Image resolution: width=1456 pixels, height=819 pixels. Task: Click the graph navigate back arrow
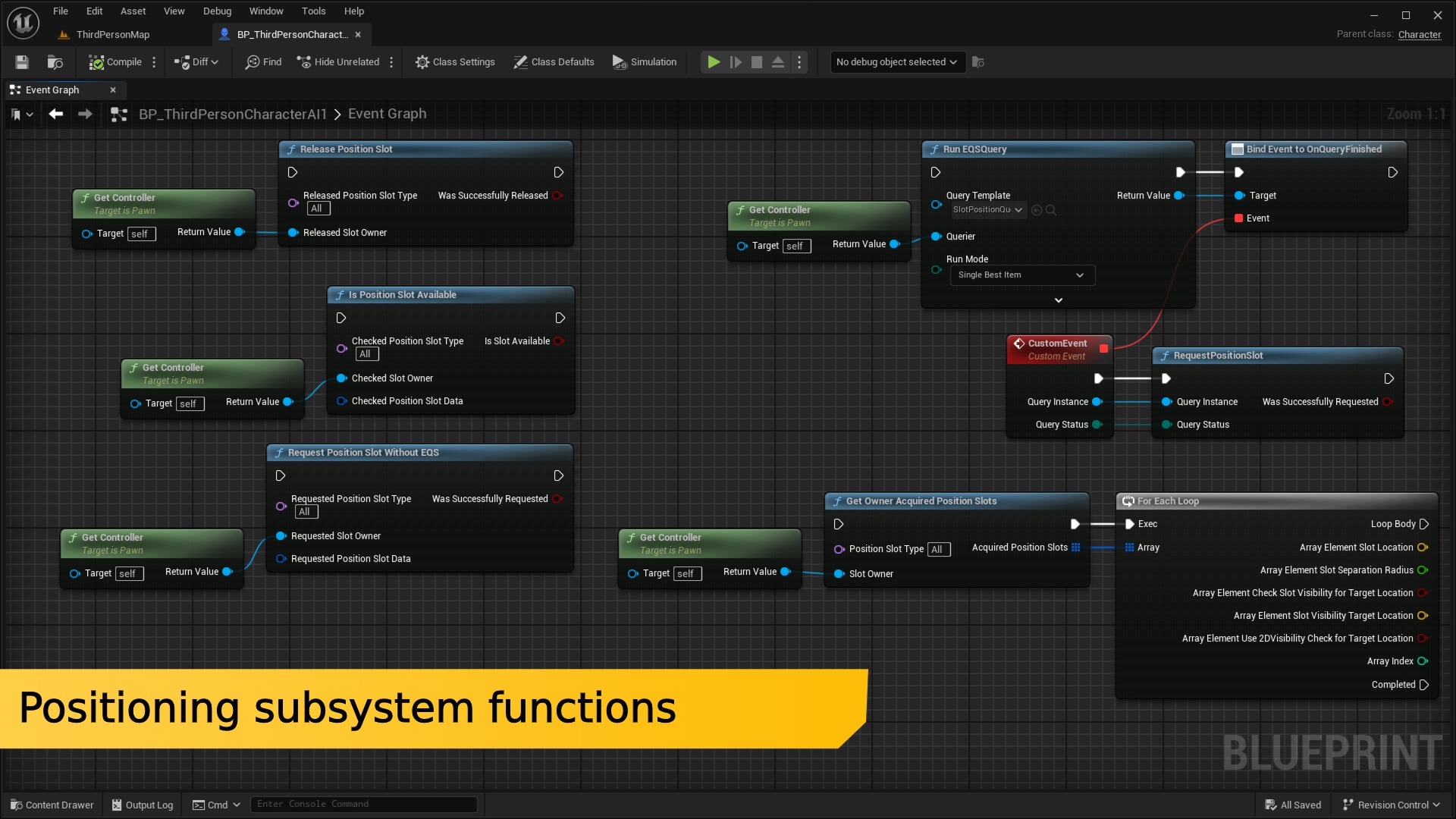tap(55, 114)
